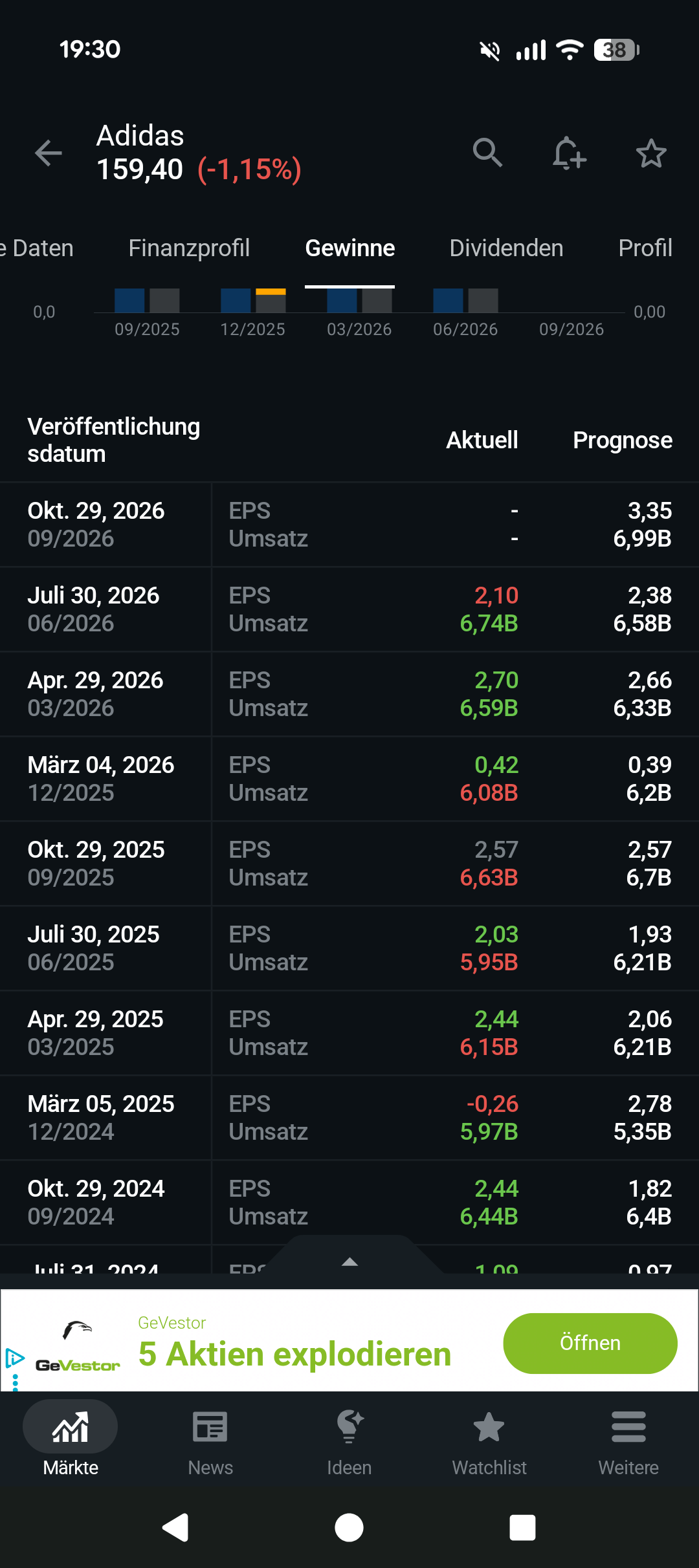This screenshot has width=699, height=1568.
Task: Open the Weitere hamburger menu
Action: [628, 1427]
